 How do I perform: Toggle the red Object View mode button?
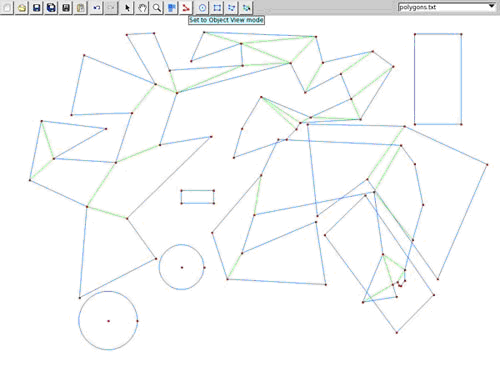(186, 7)
